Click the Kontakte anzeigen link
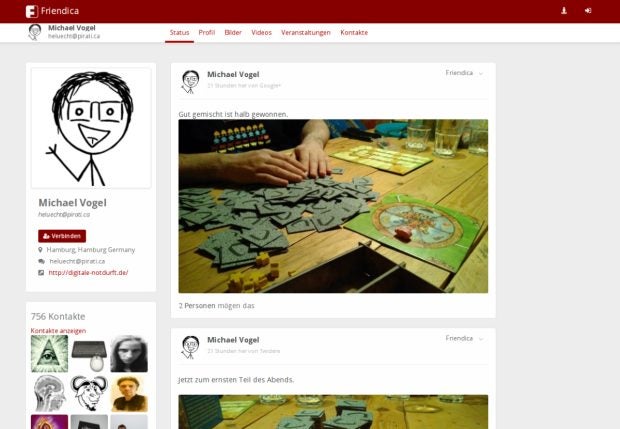 [58, 331]
